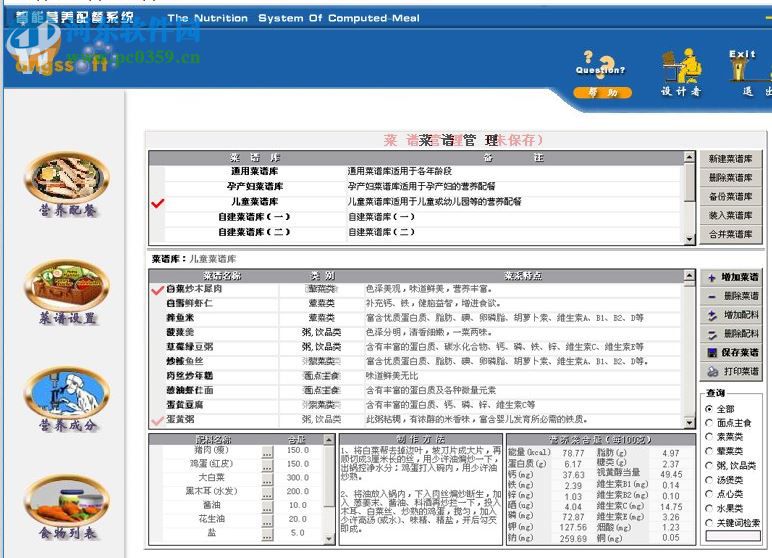The image size is (772, 558).
Task: Open the browse button for 黑木耳(水发)
Action: (x=267, y=493)
